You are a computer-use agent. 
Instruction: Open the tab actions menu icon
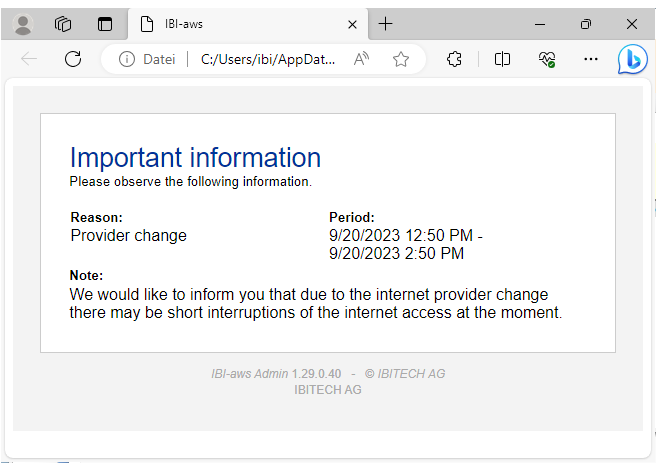pyautogui.click(x=105, y=24)
